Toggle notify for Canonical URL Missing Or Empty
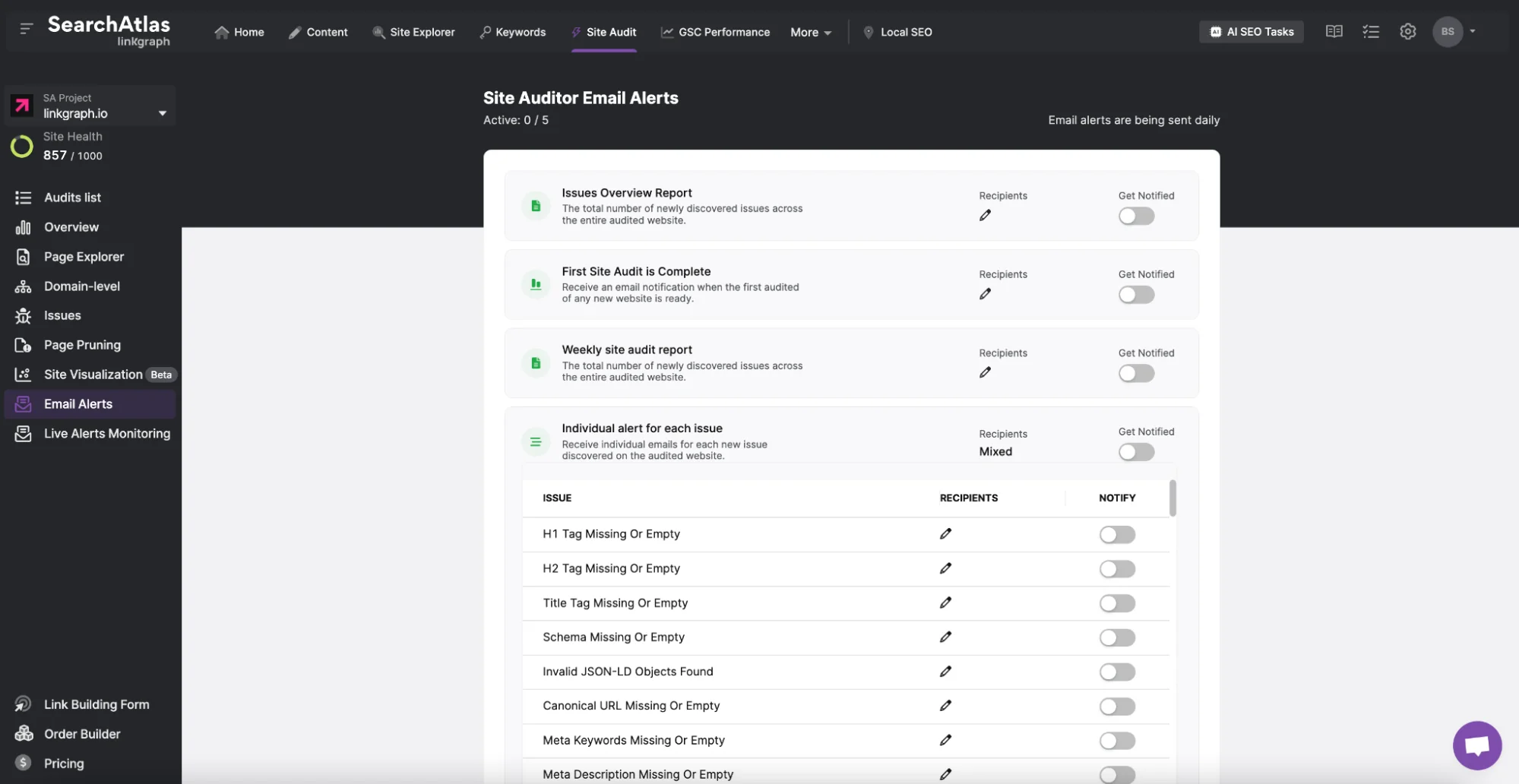 (1117, 707)
